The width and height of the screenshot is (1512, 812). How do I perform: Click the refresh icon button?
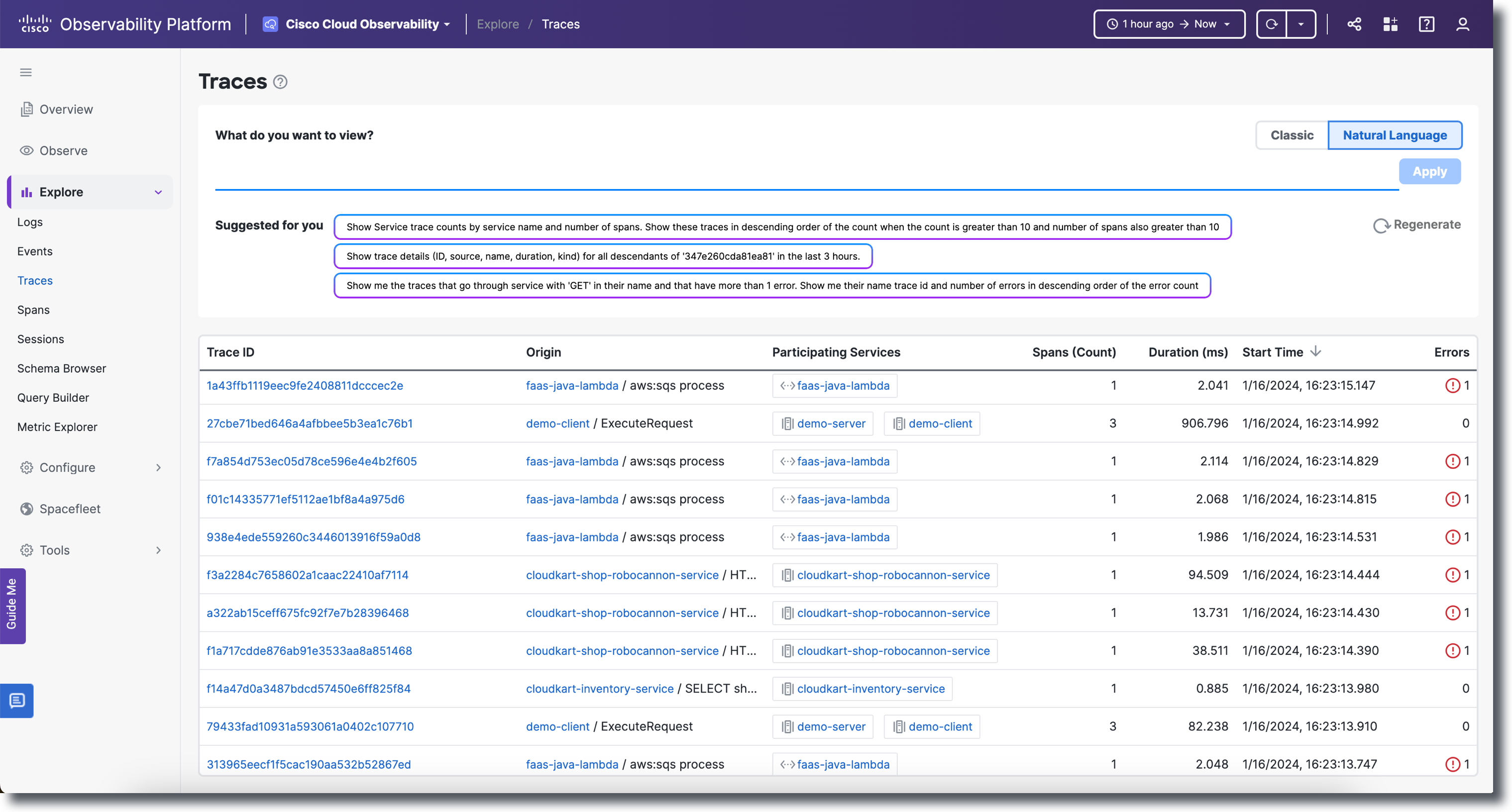pos(1271,24)
